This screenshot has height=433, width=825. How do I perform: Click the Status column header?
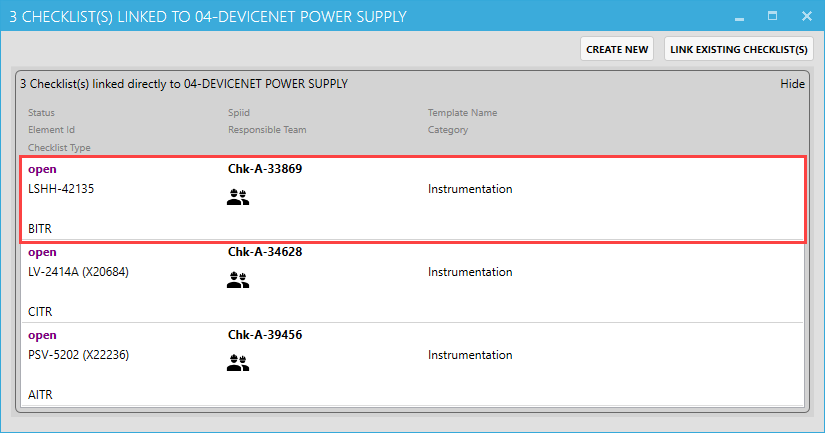click(42, 113)
